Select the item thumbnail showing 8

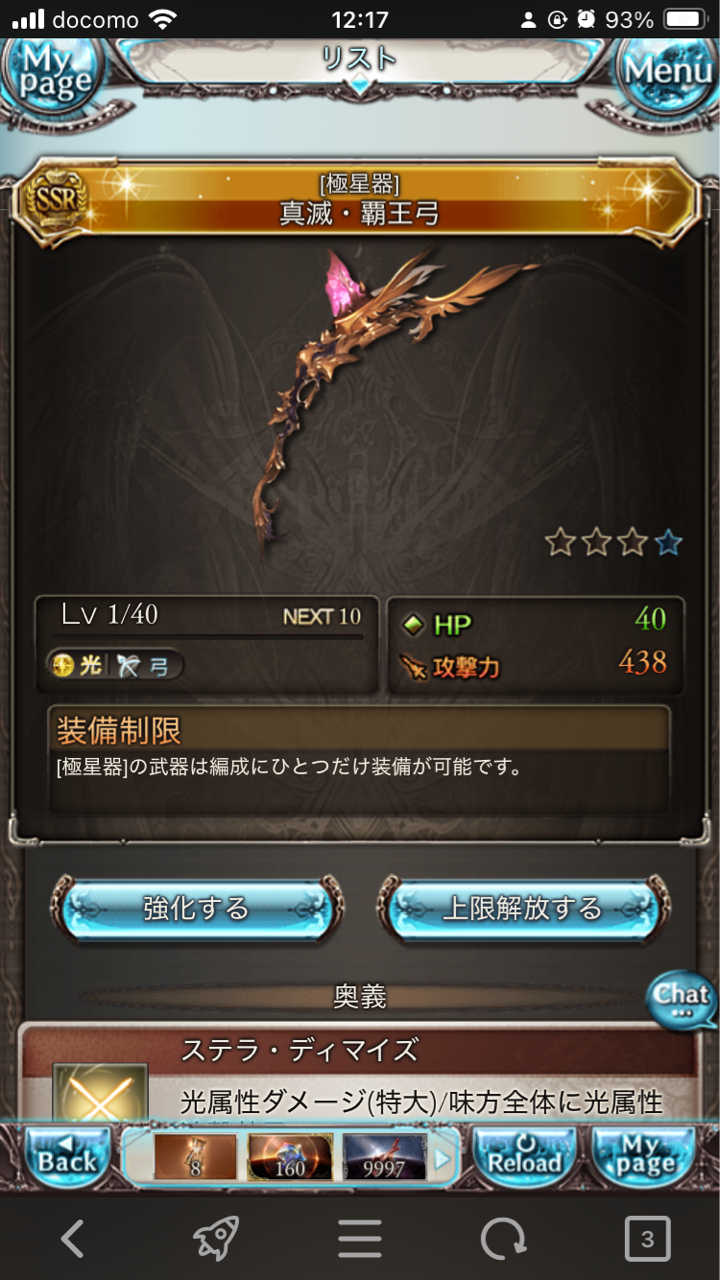pos(195,1158)
